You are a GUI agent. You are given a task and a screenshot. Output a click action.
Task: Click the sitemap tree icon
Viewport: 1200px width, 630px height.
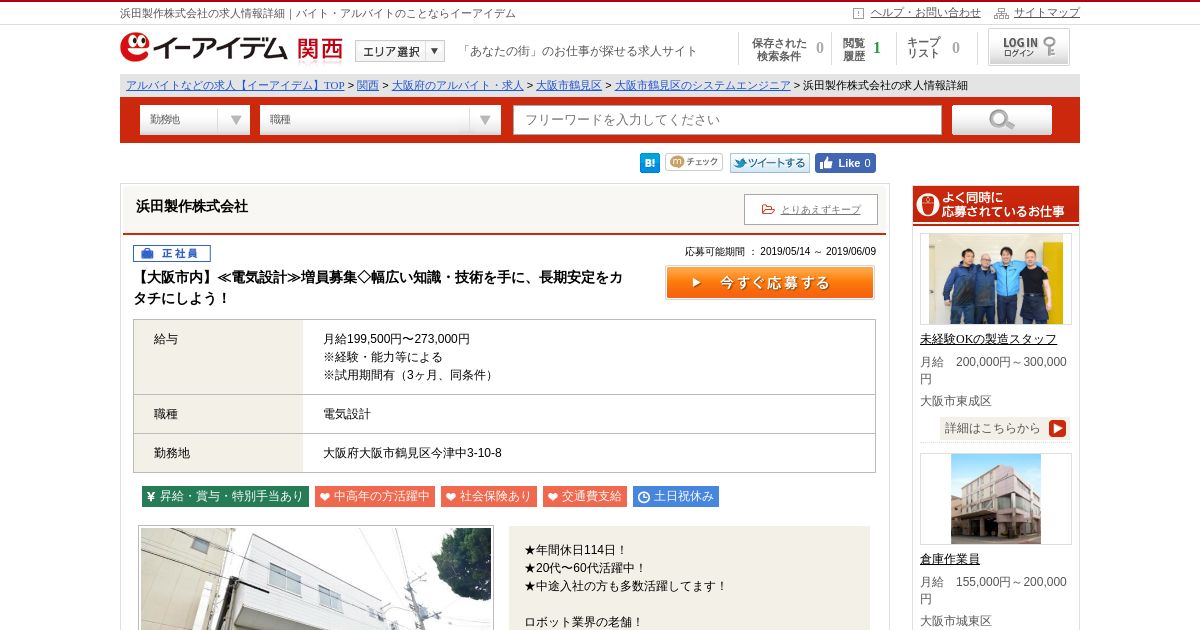click(x=1001, y=13)
